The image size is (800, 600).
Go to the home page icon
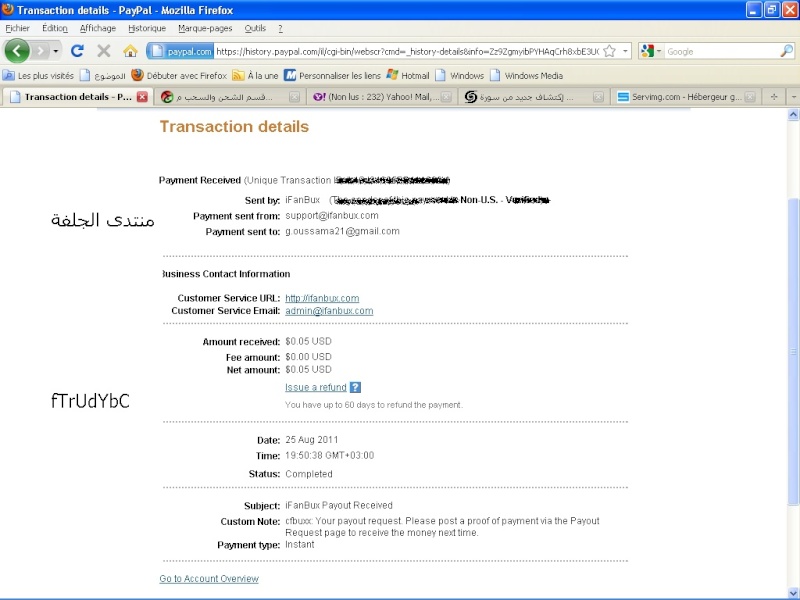coord(131,51)
